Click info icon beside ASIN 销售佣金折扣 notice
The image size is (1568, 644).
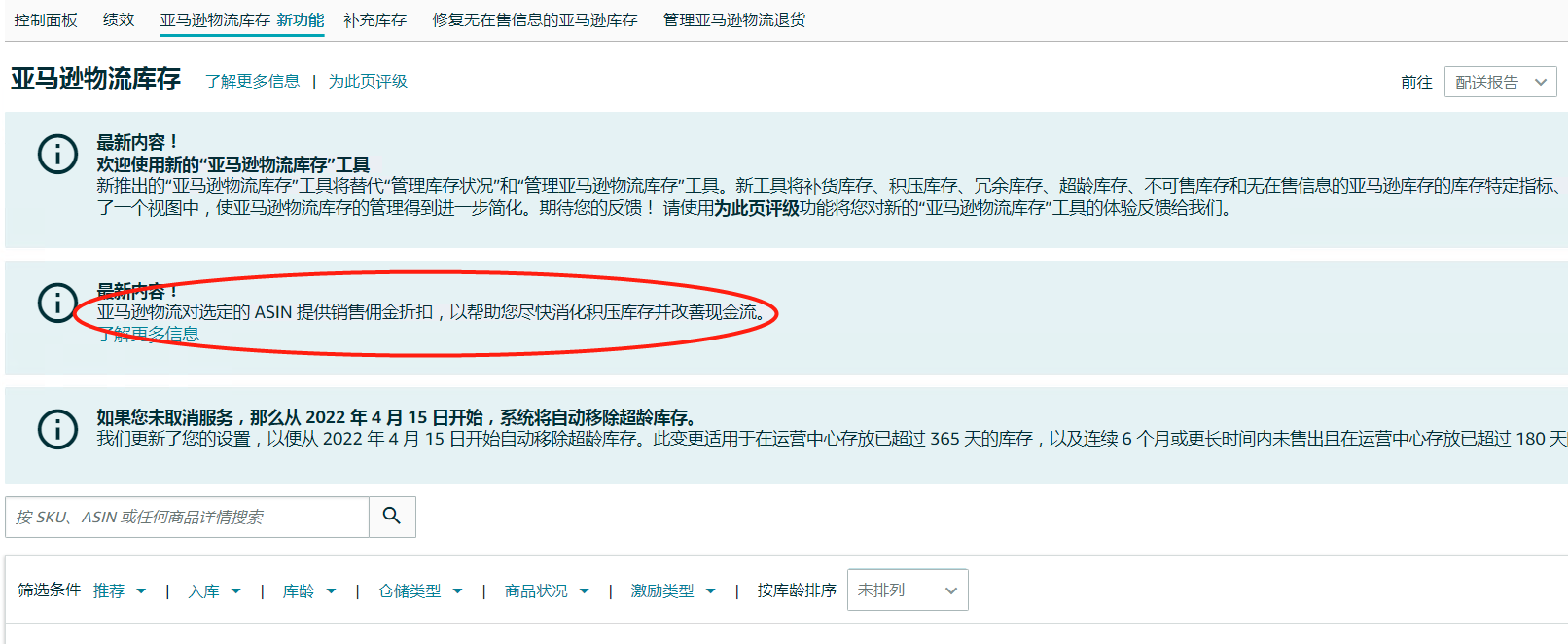pos(57,303)
